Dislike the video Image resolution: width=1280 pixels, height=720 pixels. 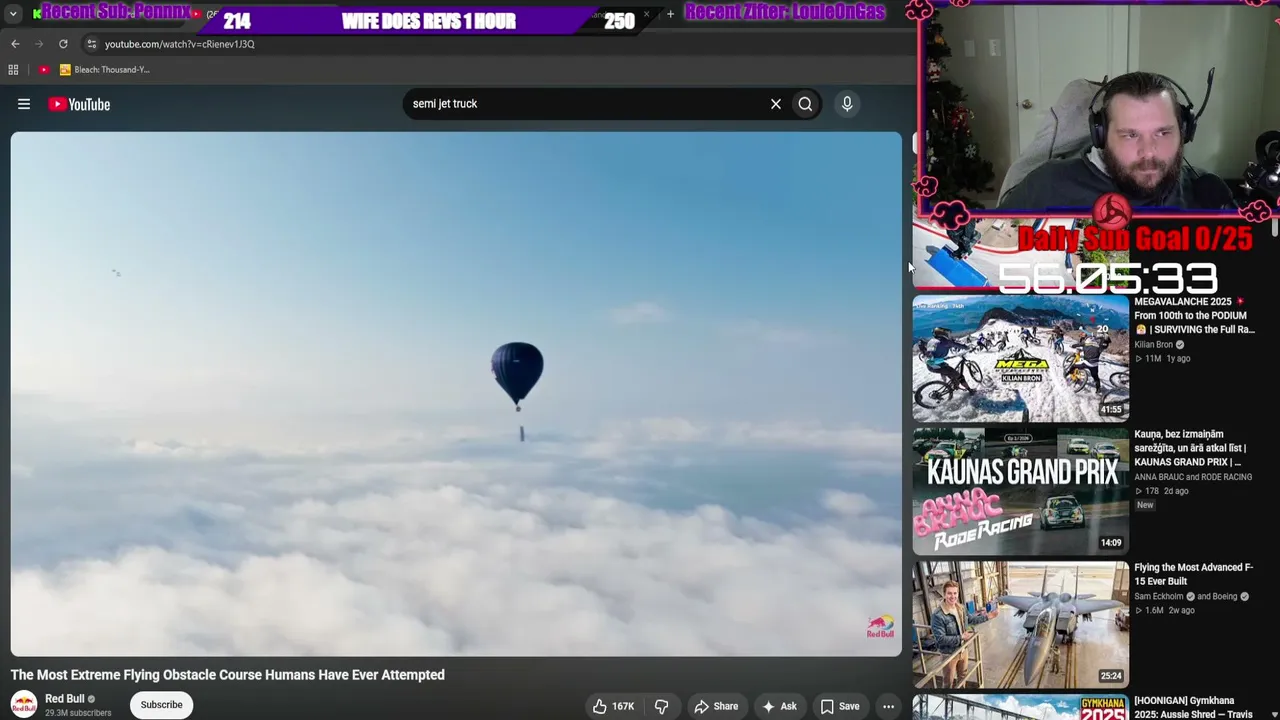(661, 706)
